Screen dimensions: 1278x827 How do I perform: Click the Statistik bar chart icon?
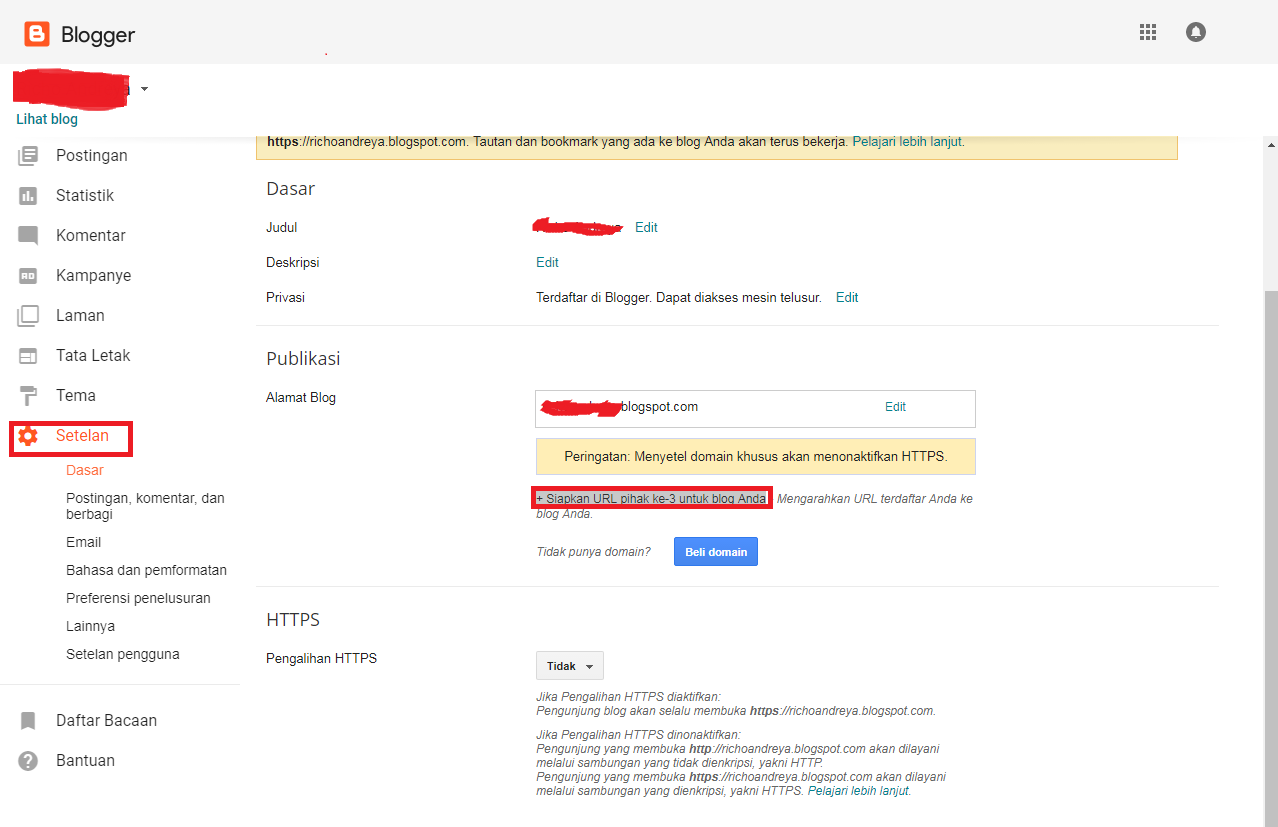click(28, 195)
